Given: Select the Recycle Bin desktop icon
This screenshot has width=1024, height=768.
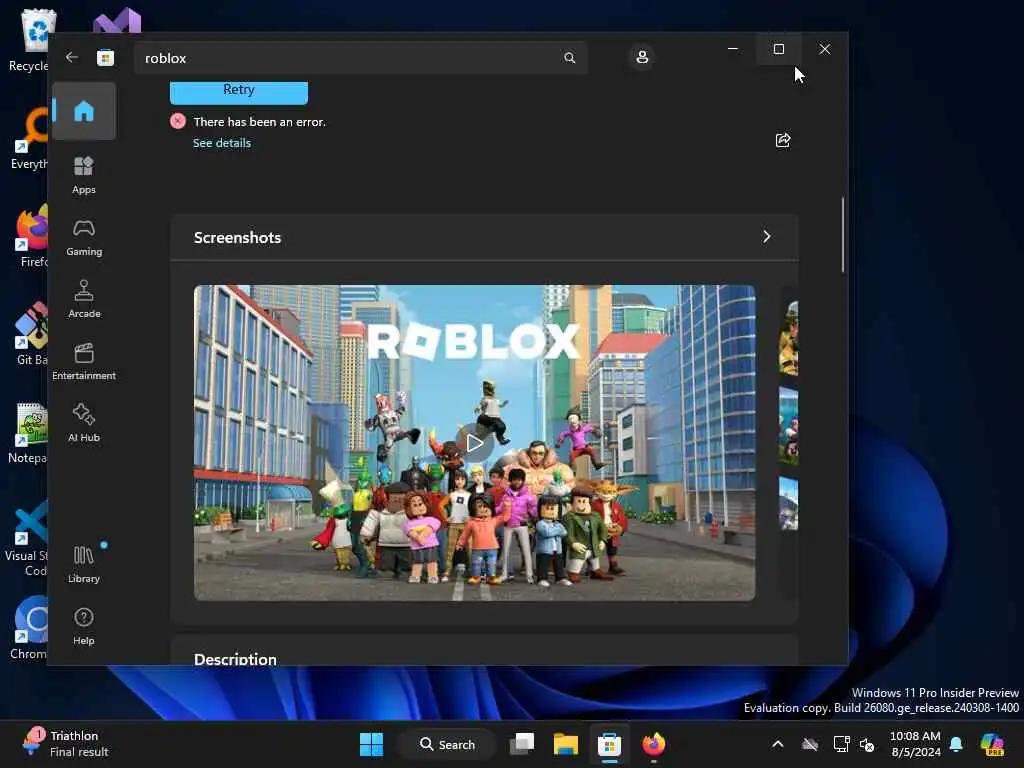Looking at the screenshot, I should tap(29, 40).
